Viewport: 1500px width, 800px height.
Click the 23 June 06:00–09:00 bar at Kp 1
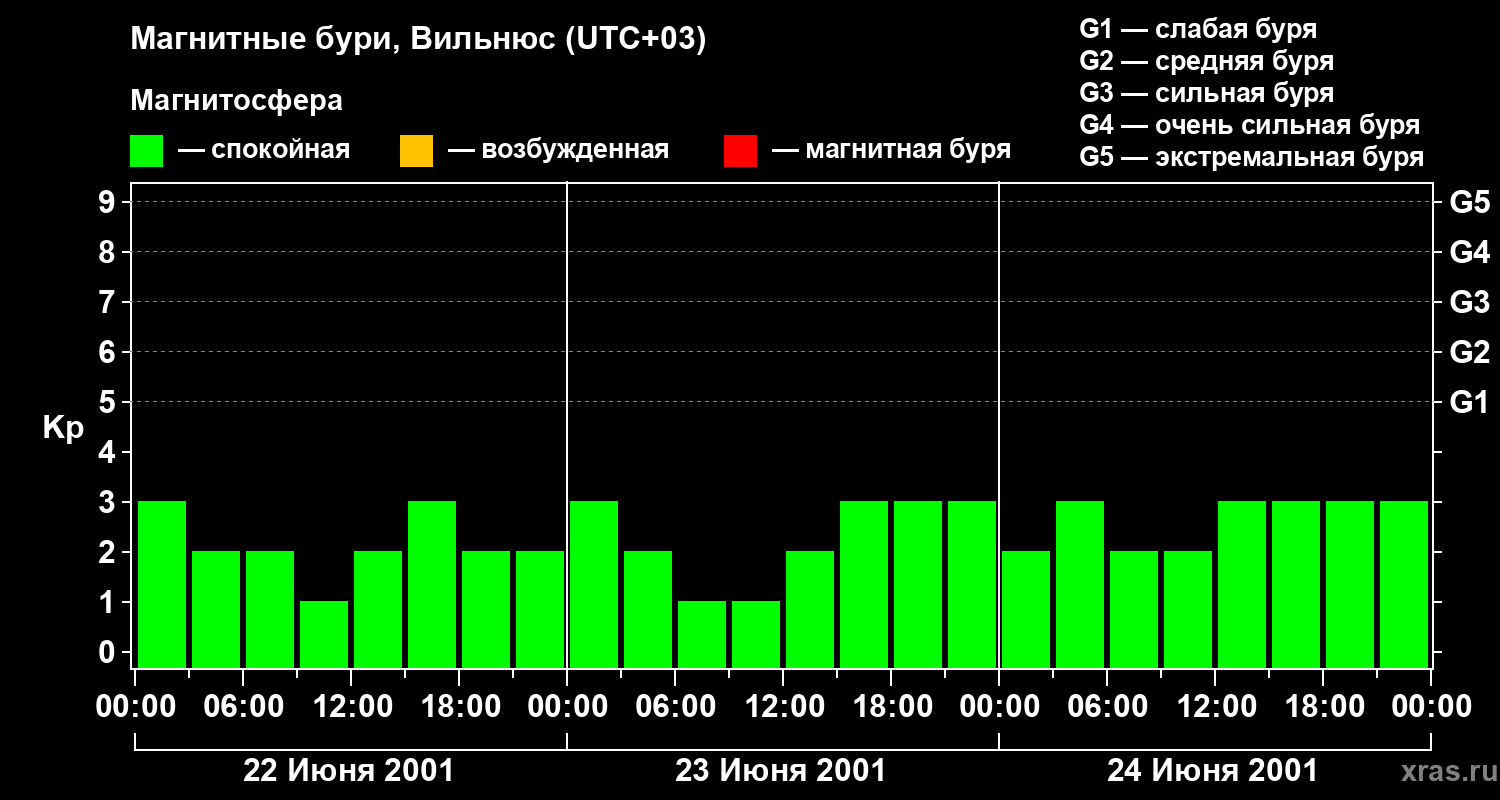702,634
